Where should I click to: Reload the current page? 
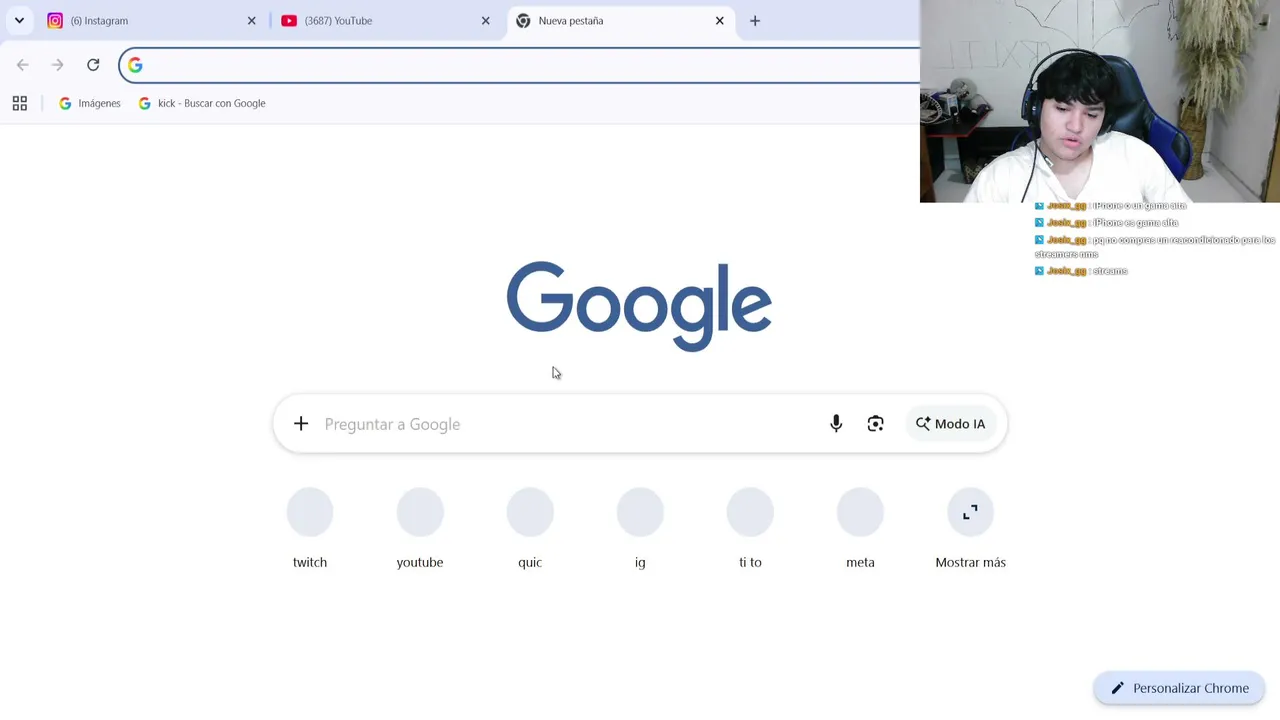(x=93, y=65)
